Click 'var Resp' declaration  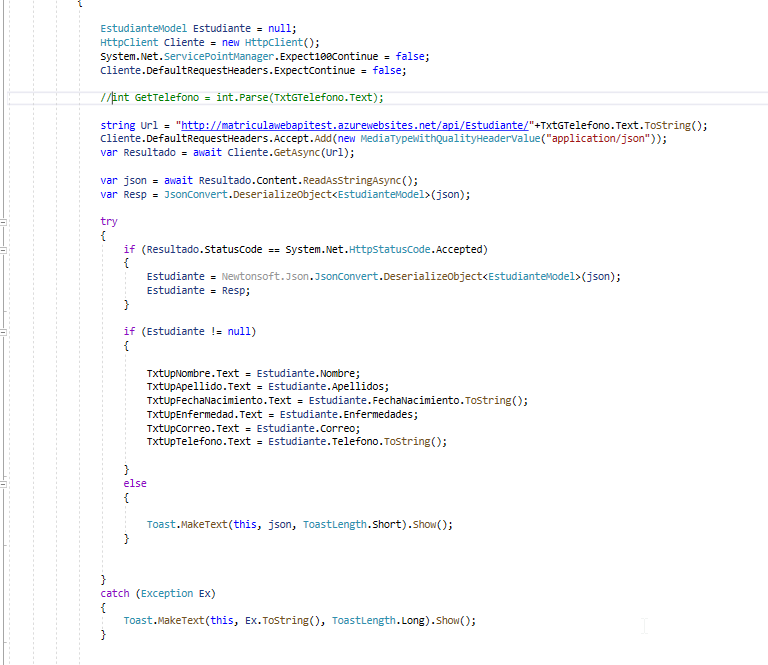123,194
